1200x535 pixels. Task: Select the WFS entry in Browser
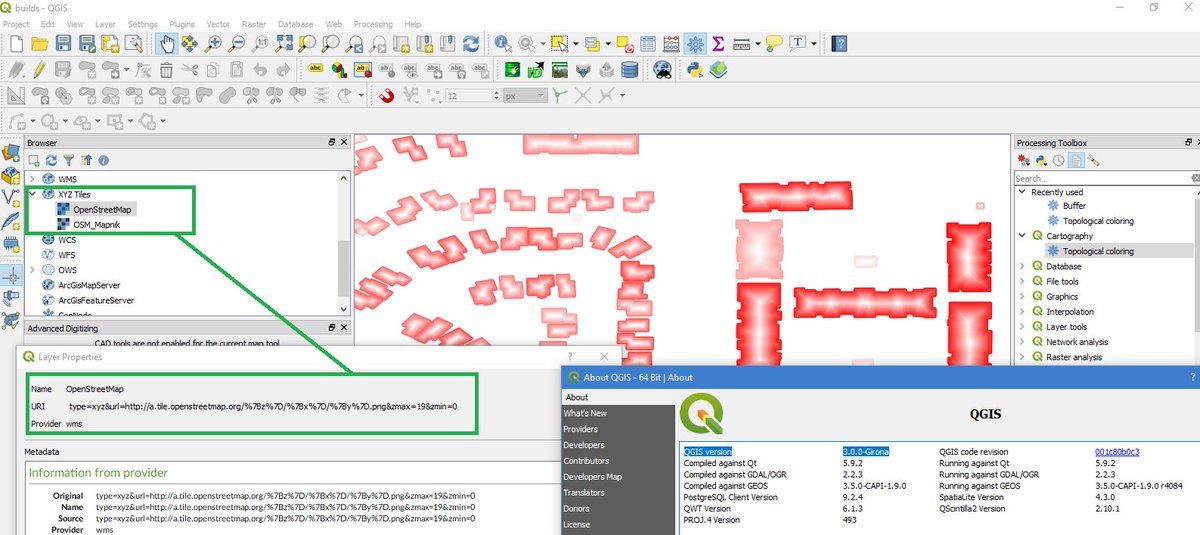click(66, 255)
